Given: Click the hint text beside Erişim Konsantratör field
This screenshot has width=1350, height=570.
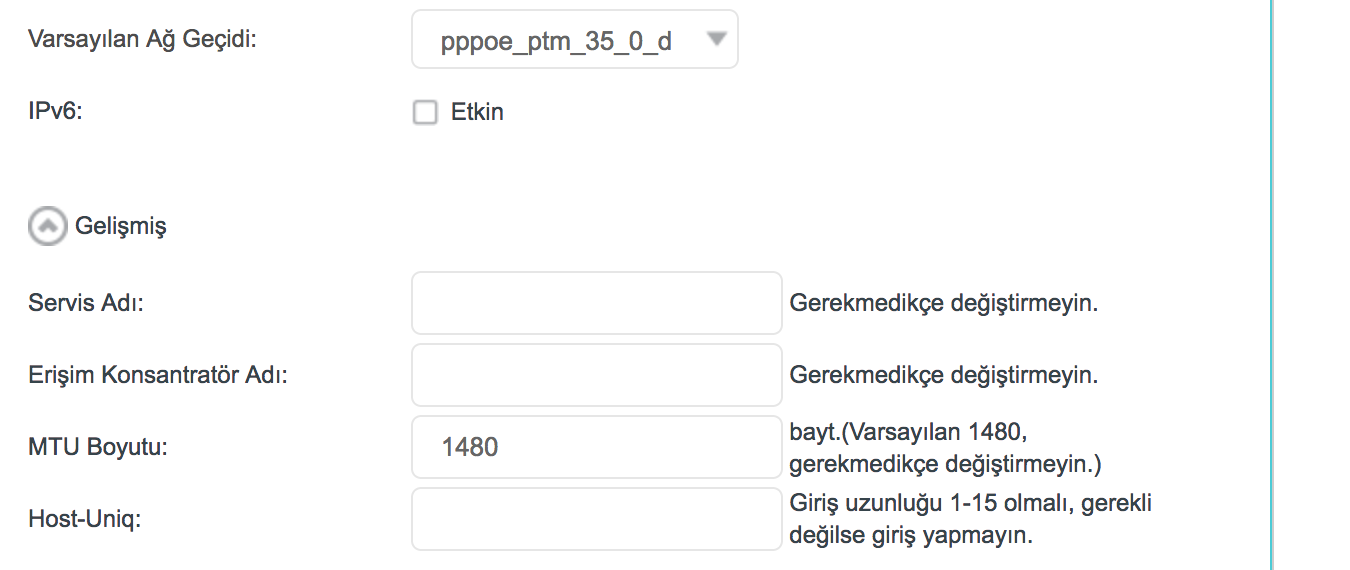Looking at the screenshot, I should click(x=944, y=375).
